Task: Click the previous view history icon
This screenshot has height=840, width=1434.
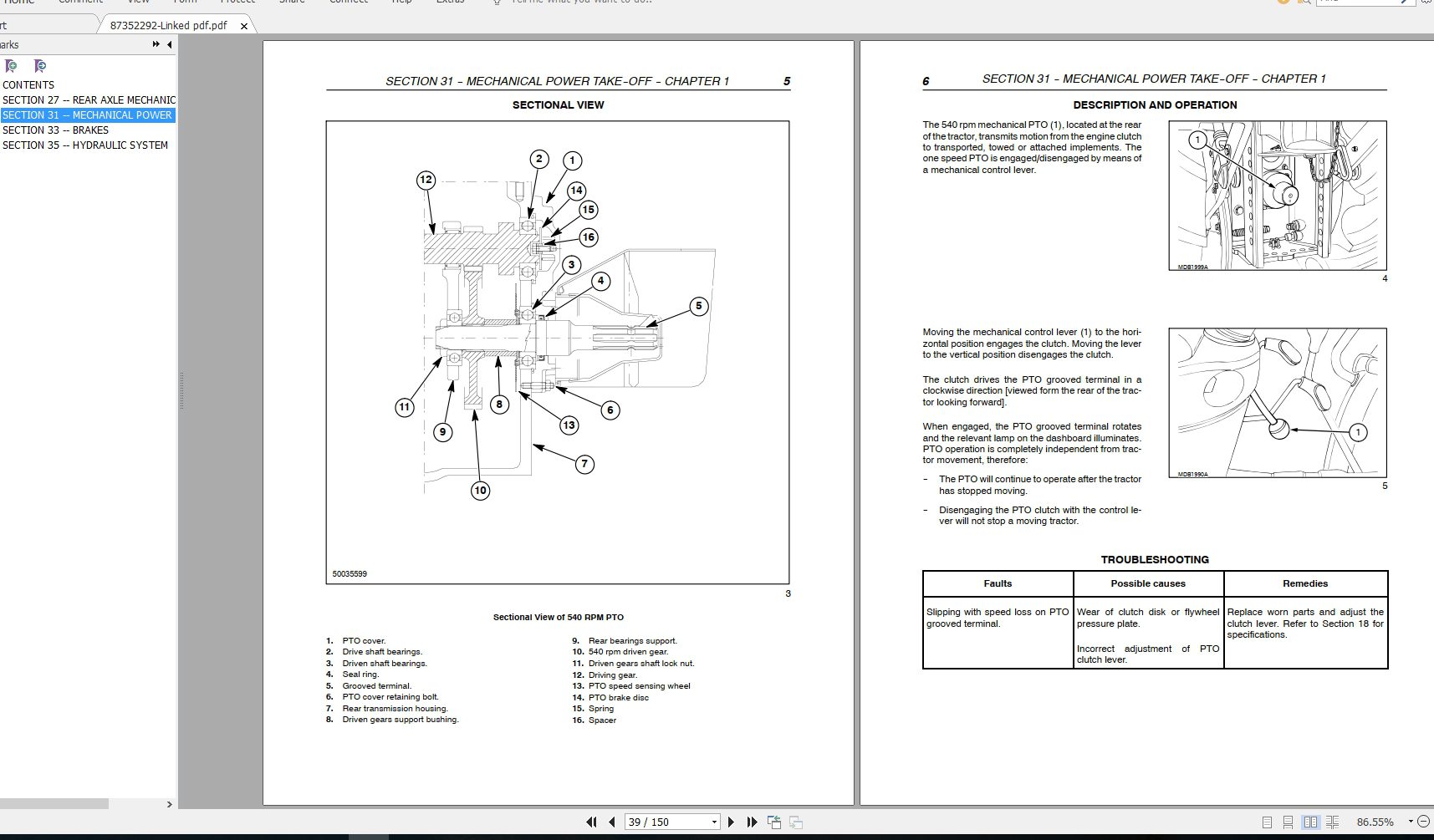Action: (774, 822)
